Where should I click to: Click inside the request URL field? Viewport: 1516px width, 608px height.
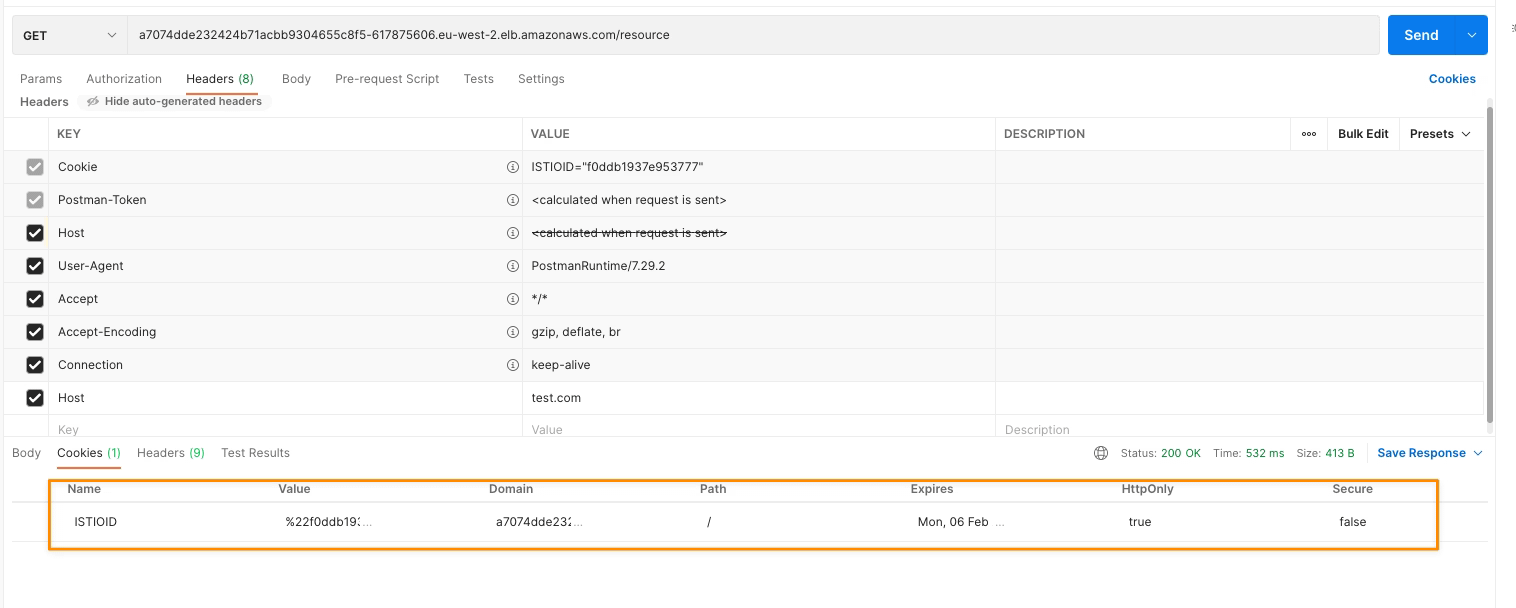(700, 34)
